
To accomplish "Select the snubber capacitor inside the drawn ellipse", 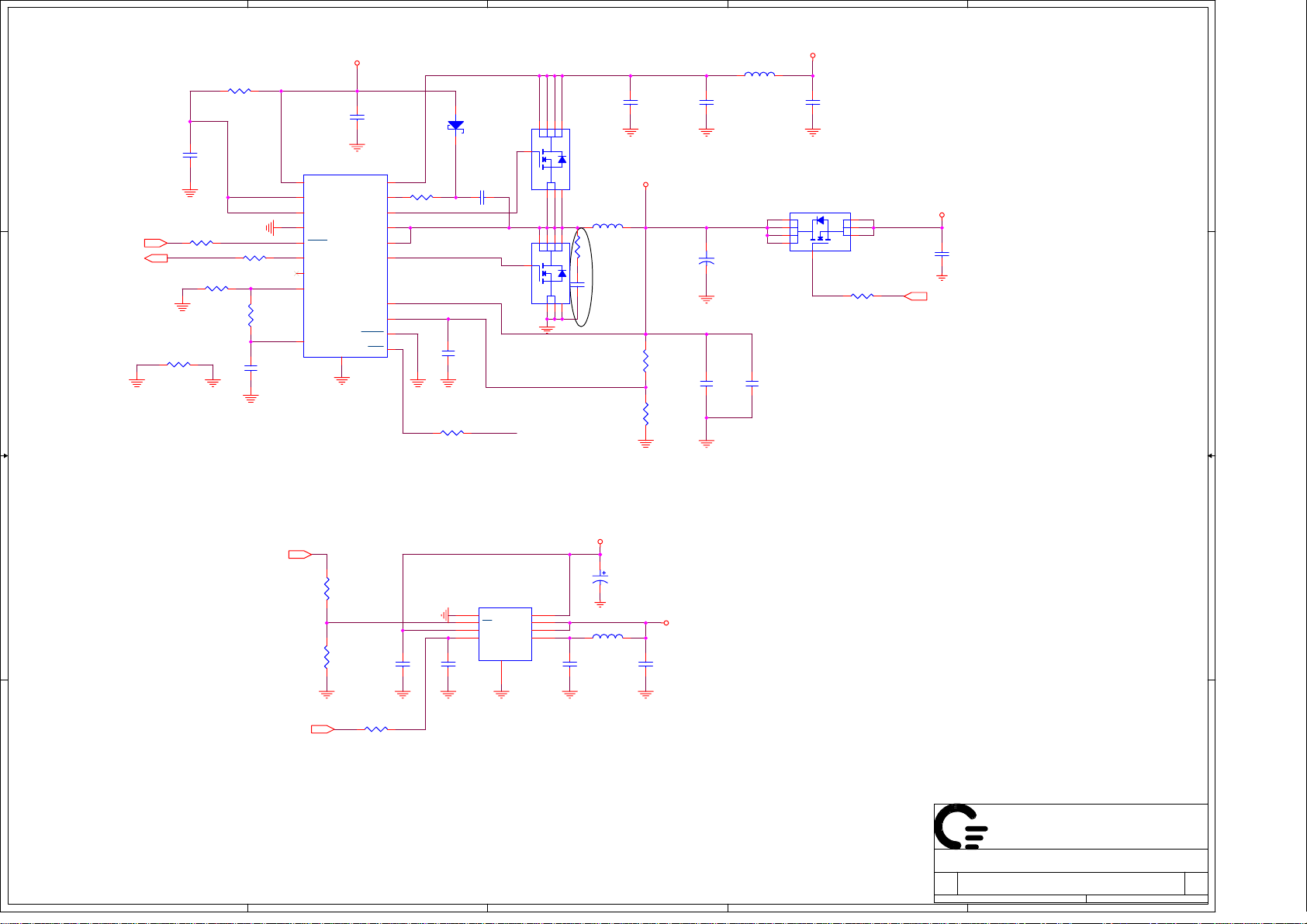I will (x=577, y=285).
